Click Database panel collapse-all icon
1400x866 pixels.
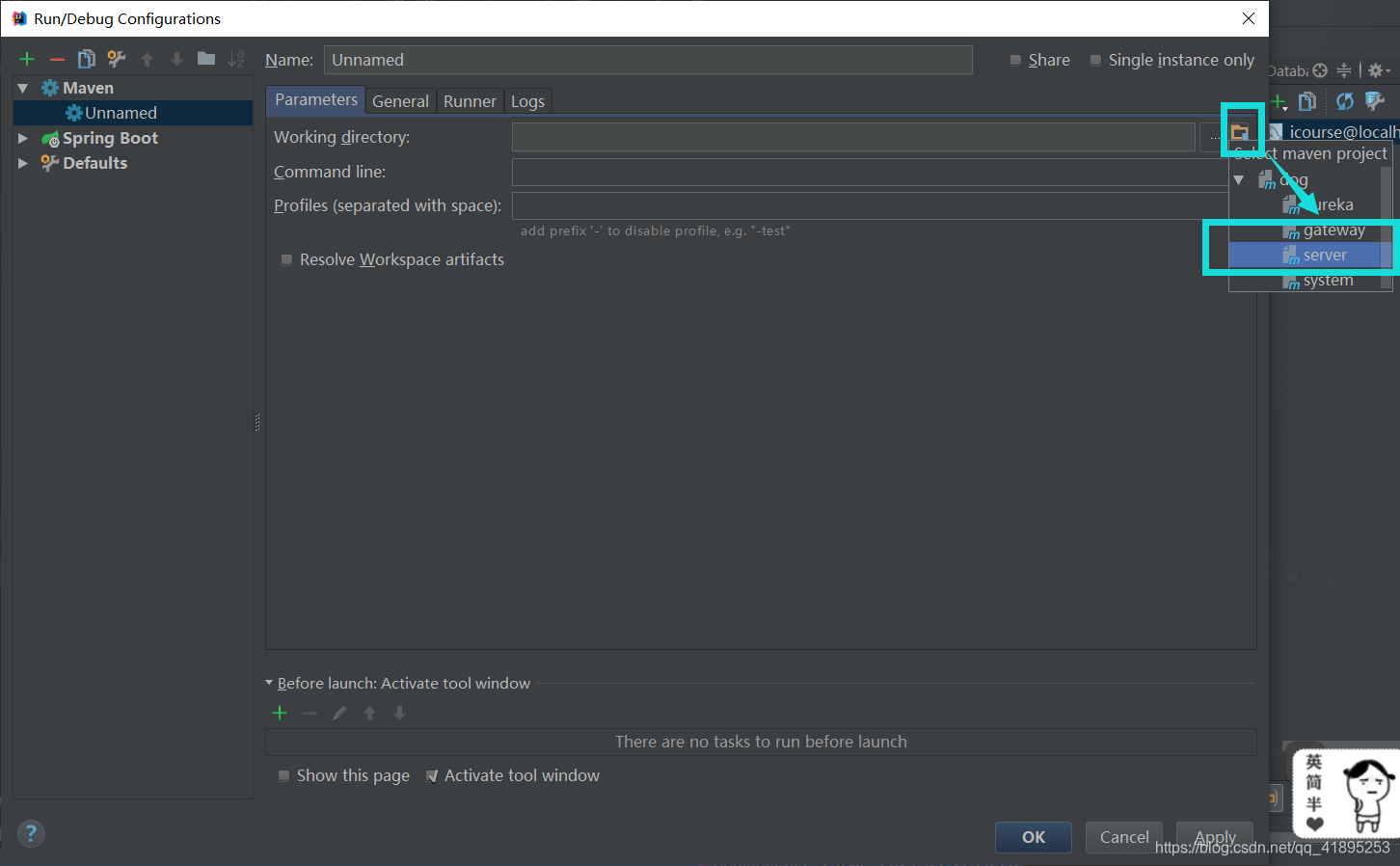[1344, 70]
